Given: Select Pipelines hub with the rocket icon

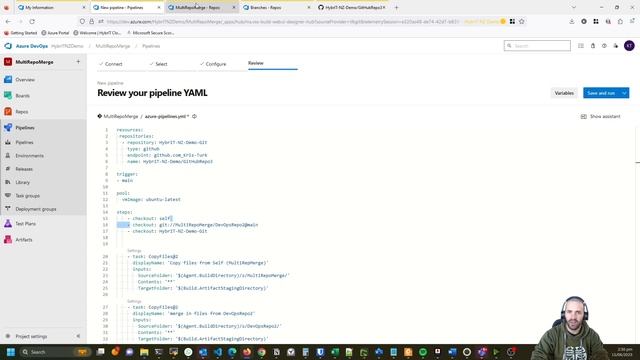Looking at the screenshot, I should point(25,128).
